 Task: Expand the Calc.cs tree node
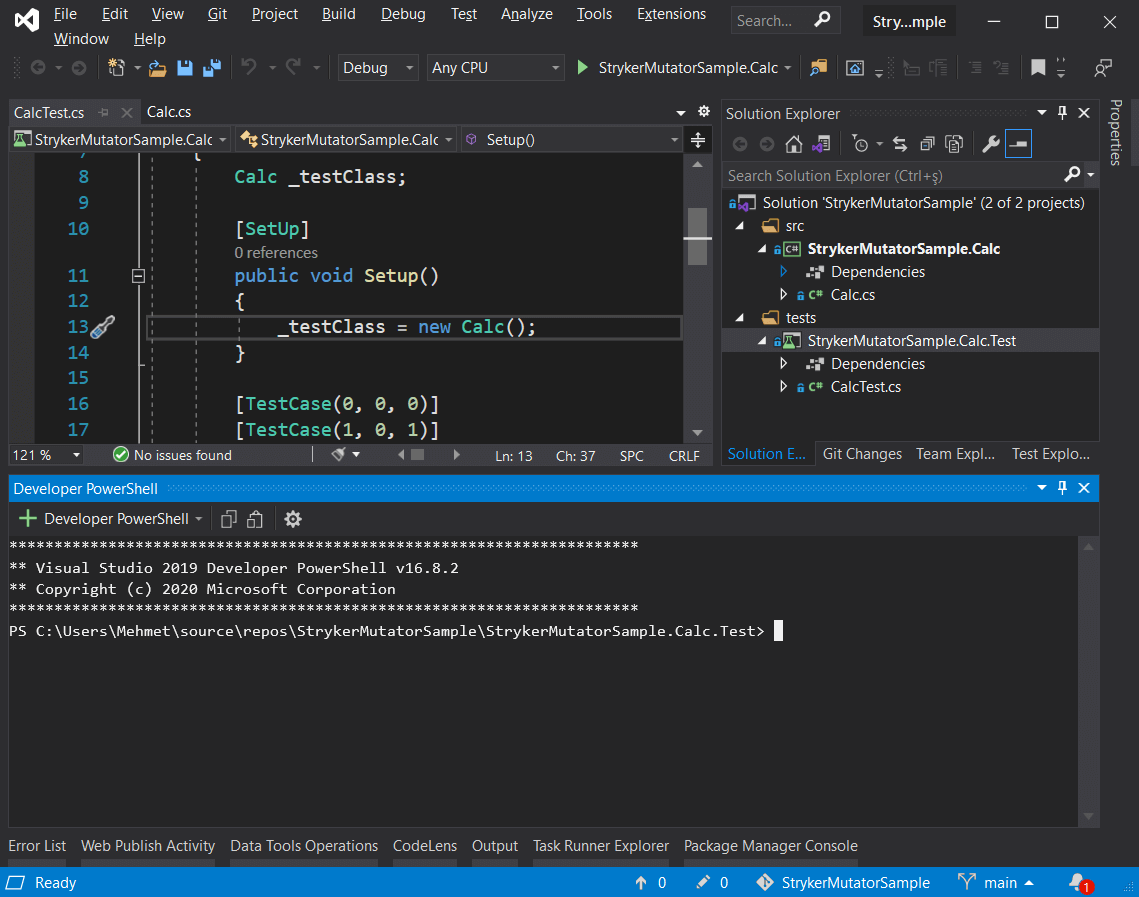tap(783, 294)
